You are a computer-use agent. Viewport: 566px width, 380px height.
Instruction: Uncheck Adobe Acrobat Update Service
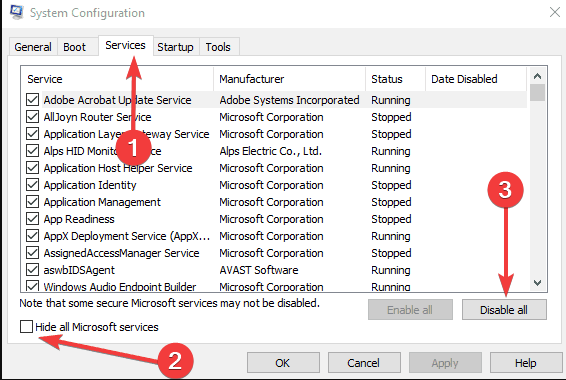(x=32, y=100)
